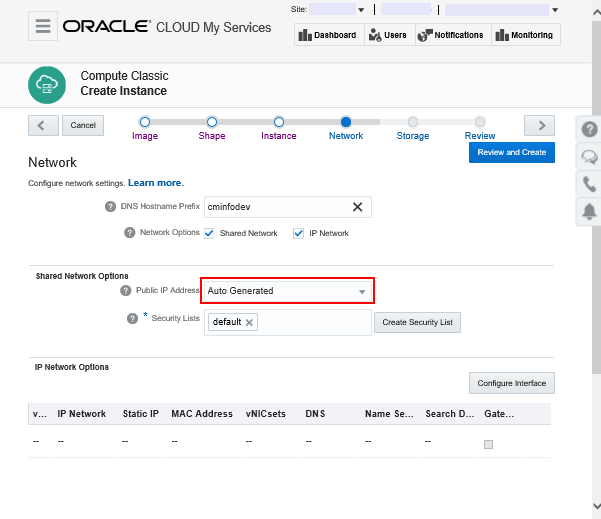Open the Public IP Address dropdown

[x=287, y=291]
